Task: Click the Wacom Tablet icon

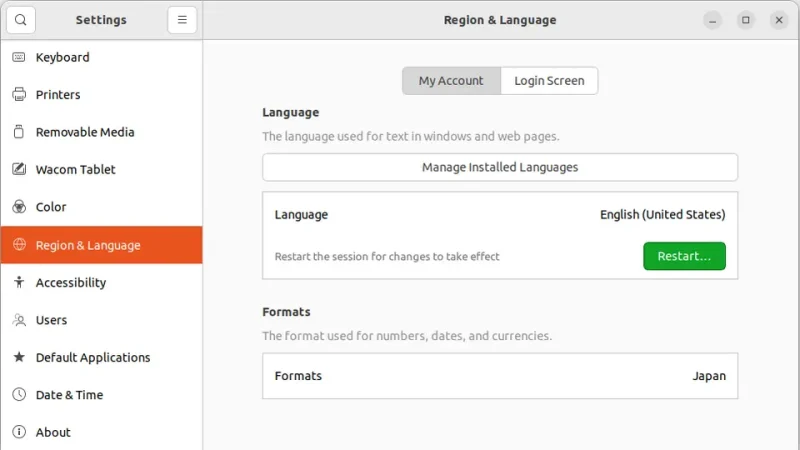Action: [19, 170]
